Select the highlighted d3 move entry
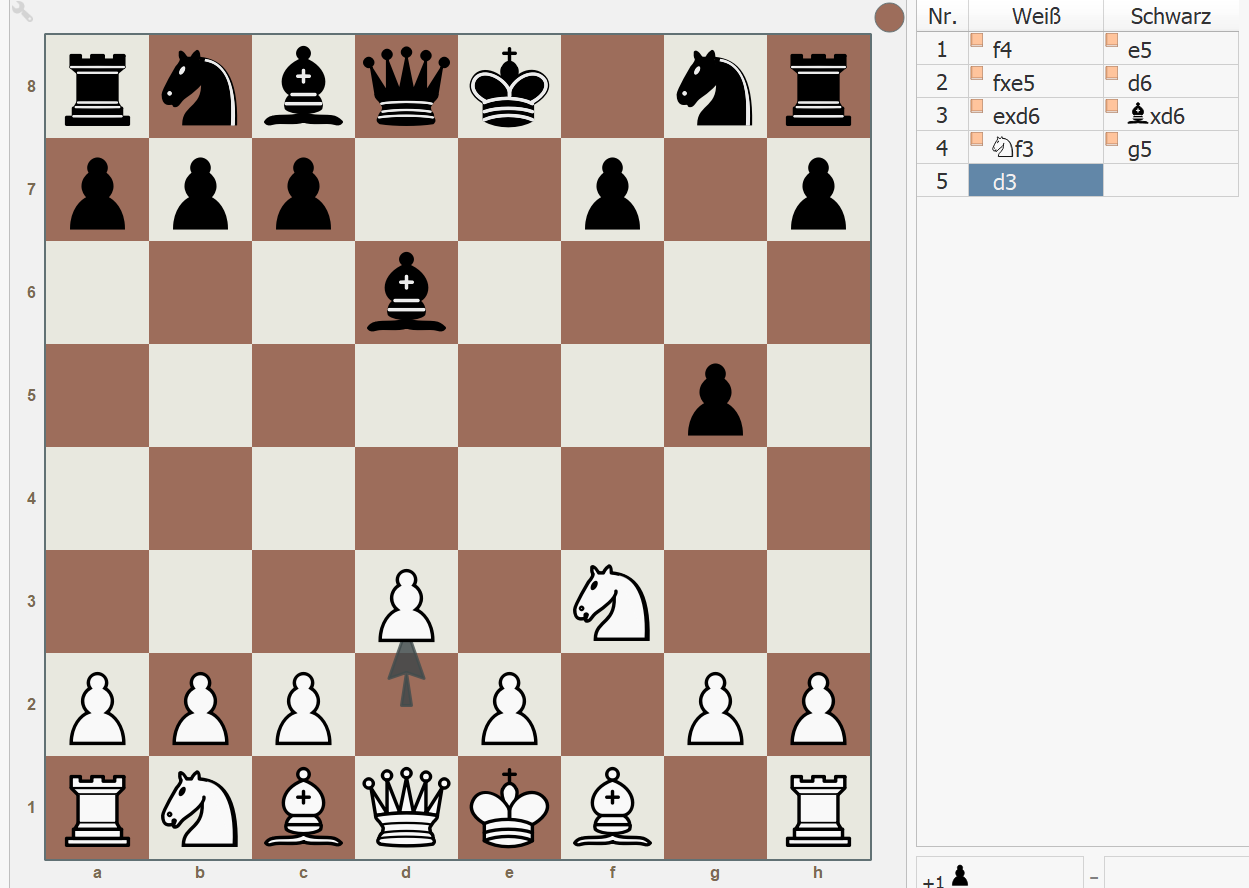 [1035, 181]
